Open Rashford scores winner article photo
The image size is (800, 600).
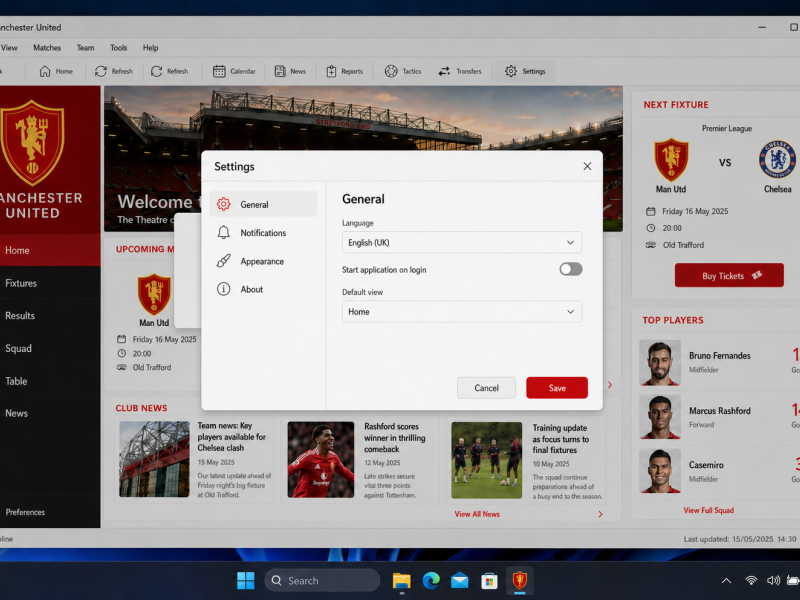[320, 459]
